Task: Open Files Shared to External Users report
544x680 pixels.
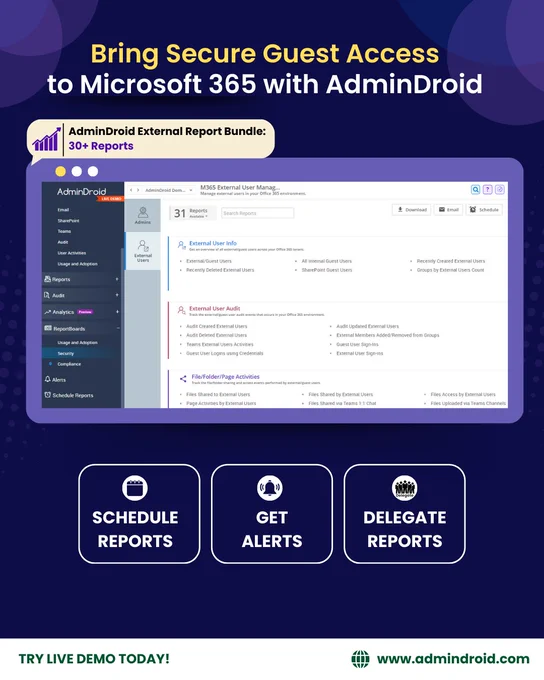Action: point(218,395)
